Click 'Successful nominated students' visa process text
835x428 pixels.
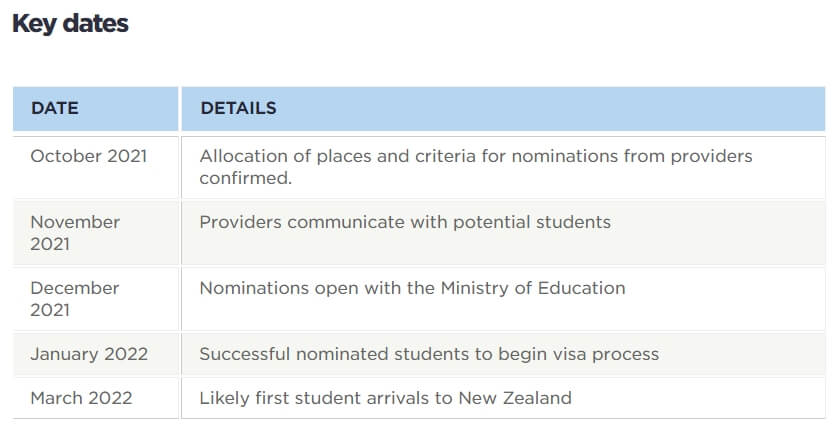pos(429,354)
